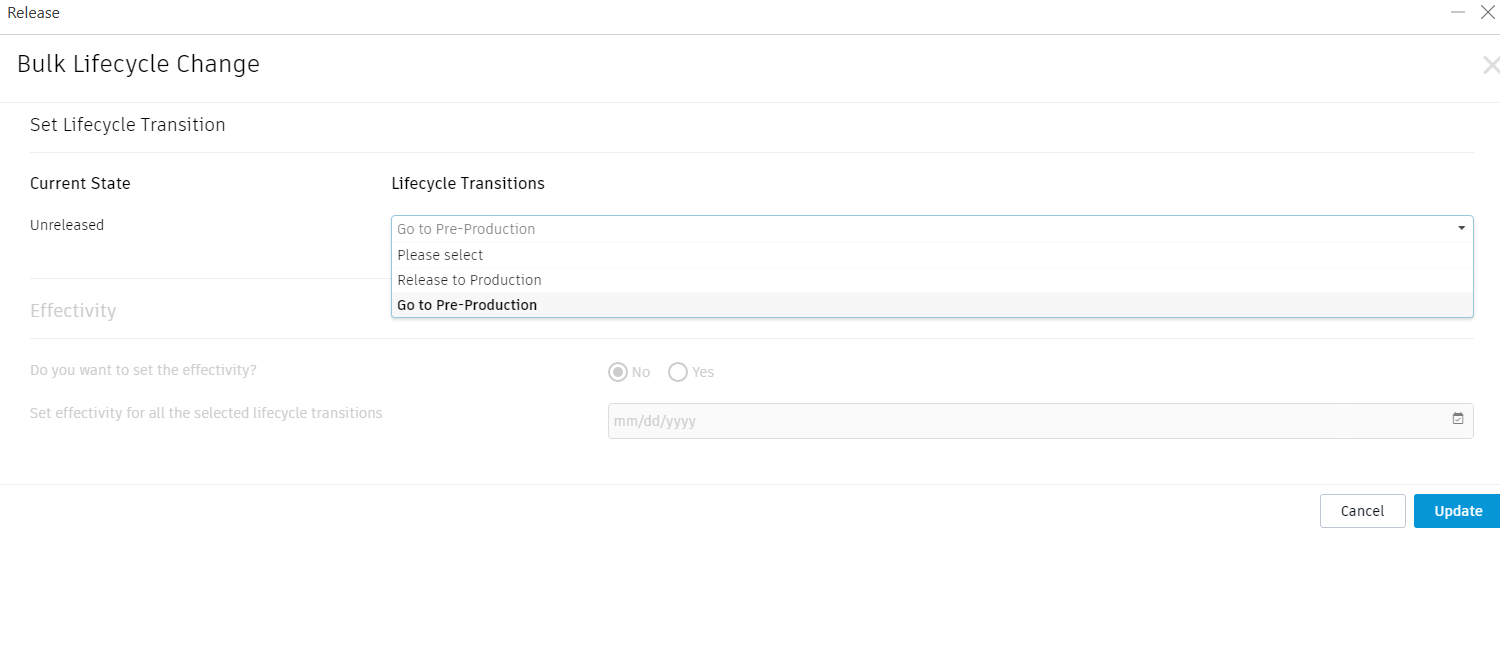1500x660 pixels.
Task: Click the 'Bulk Lifecycle Change' dialog title
Action: (138, 64)
